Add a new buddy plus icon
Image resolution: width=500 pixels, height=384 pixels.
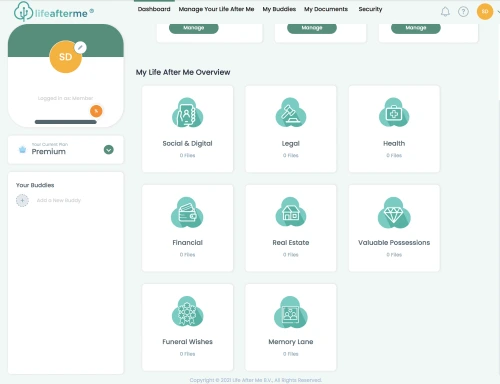22,200
